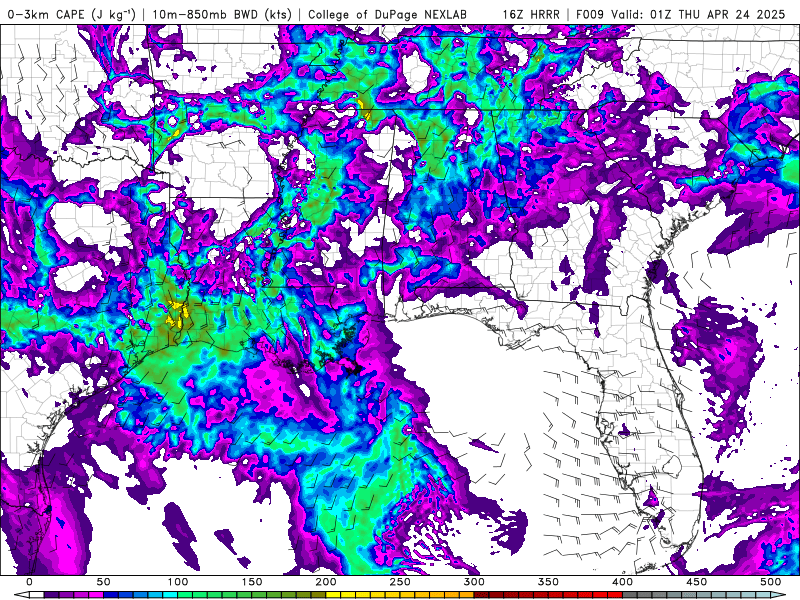Viewport: 800px width, 600px height.
Task: Click the "250" color scale label
Action: tap(399, 582)
